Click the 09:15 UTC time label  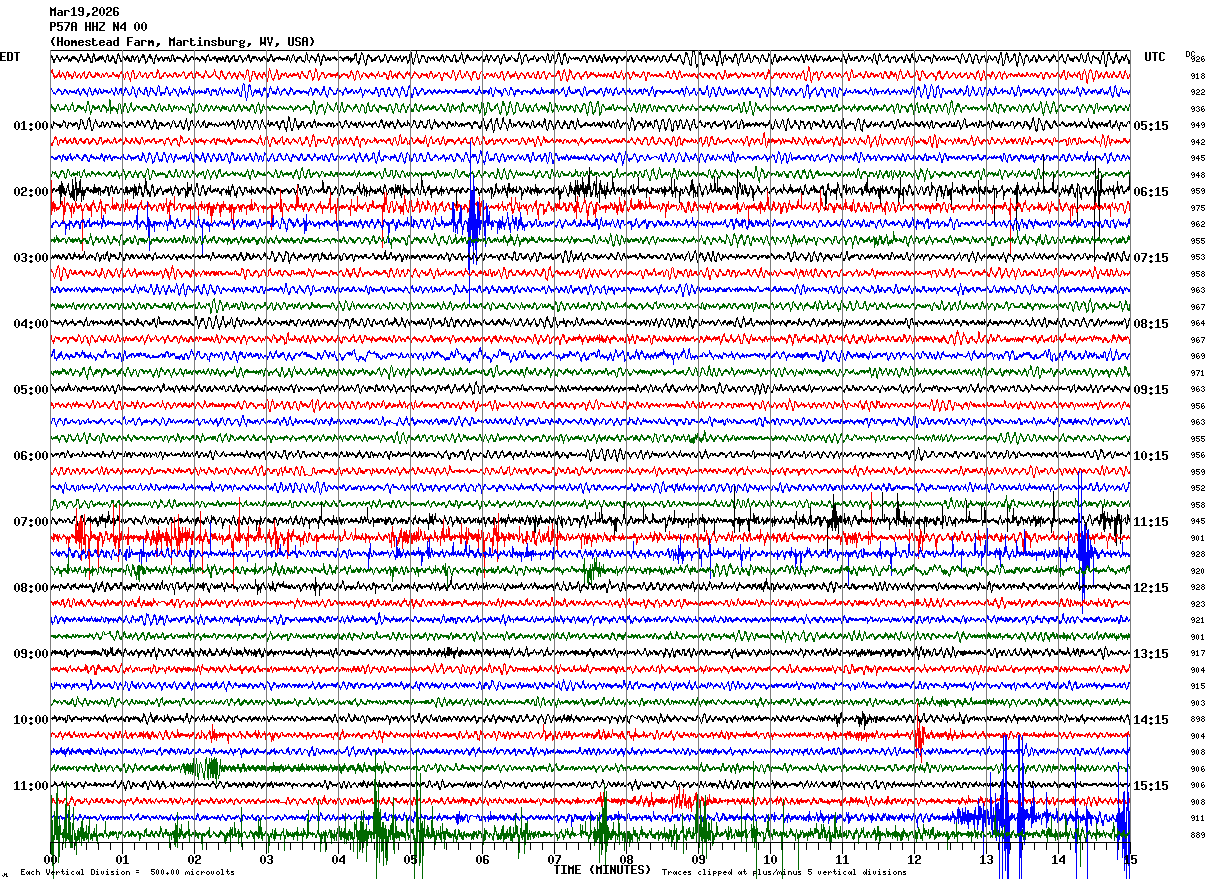pos(1151,390)
